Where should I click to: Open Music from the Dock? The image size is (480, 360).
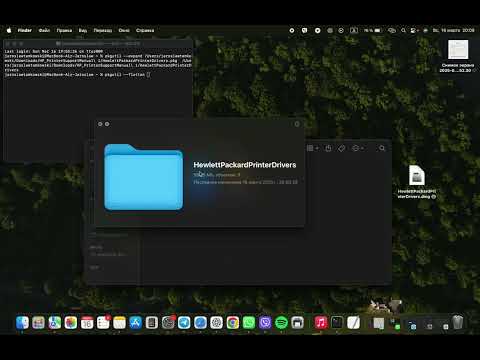click(321, 323)
